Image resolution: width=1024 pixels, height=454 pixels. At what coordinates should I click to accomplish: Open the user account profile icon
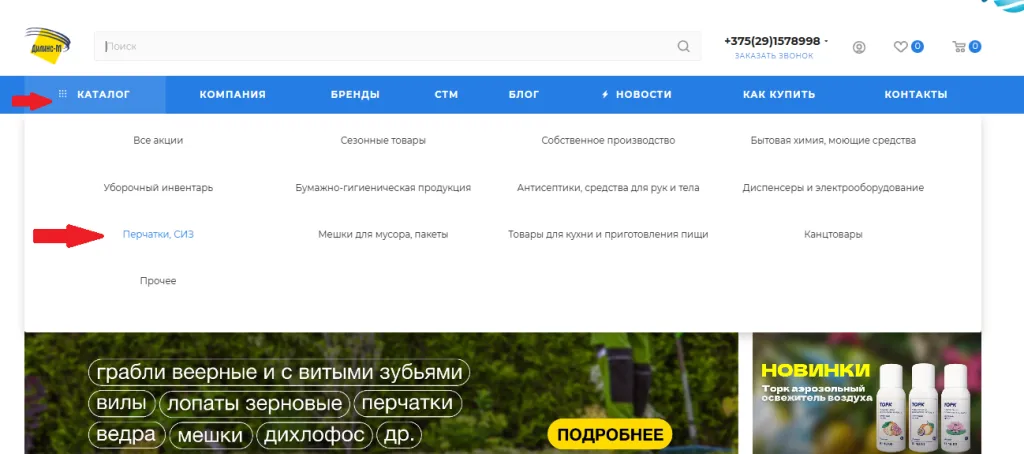pos(859,47)
